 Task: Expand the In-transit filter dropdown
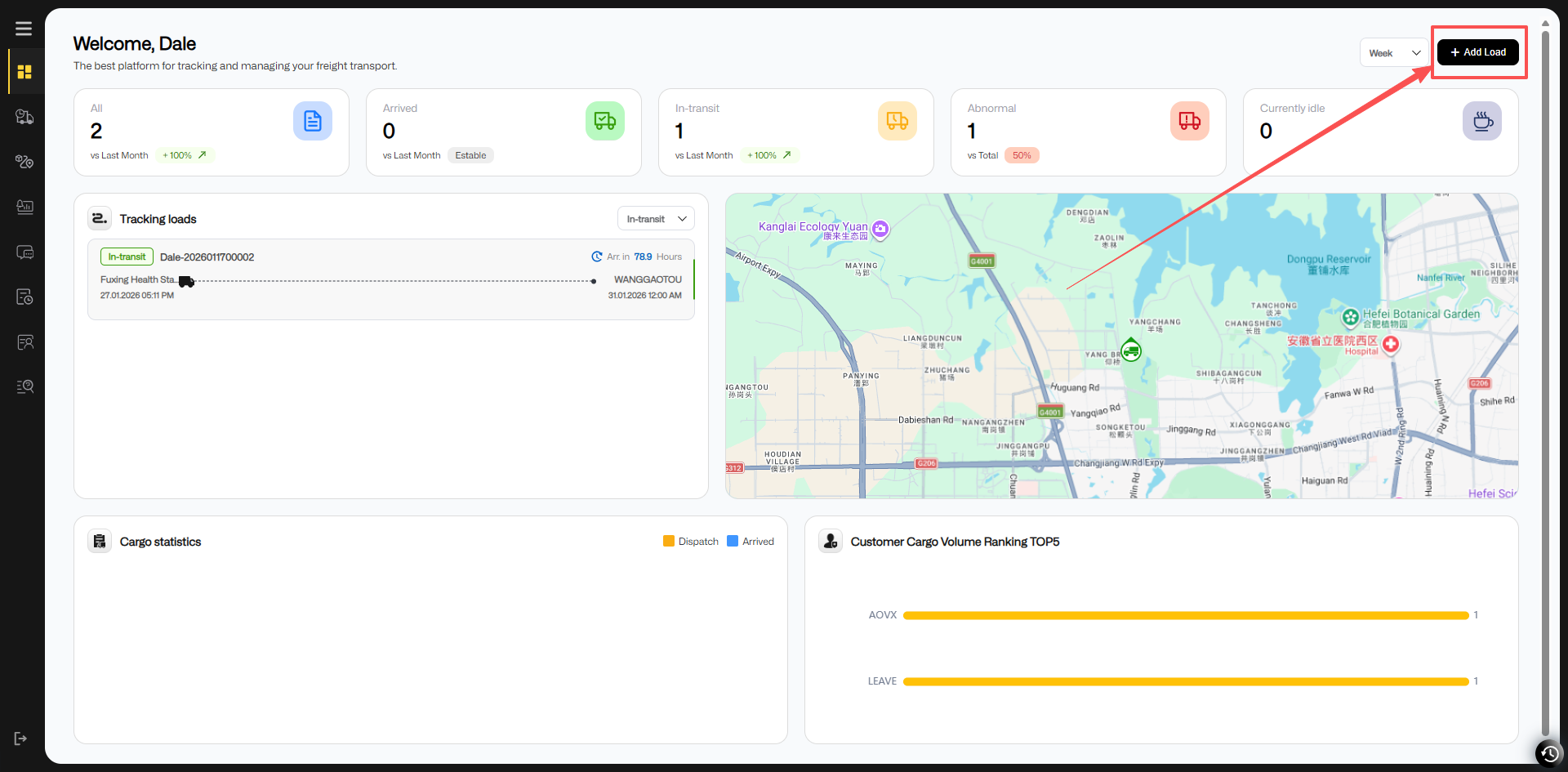point(655,219)
